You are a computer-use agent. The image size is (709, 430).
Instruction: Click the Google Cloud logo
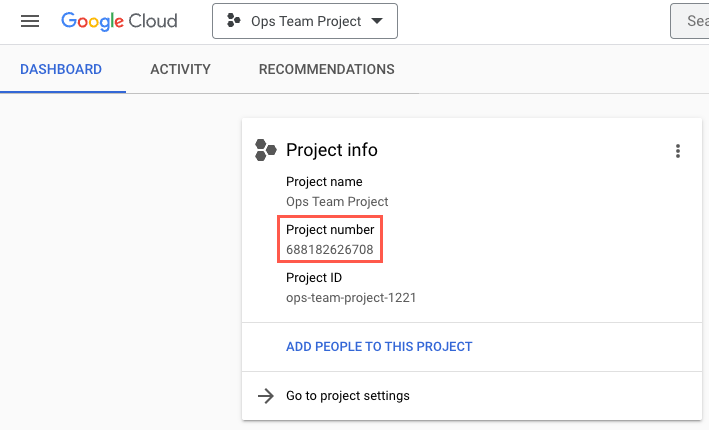point(119,21)
